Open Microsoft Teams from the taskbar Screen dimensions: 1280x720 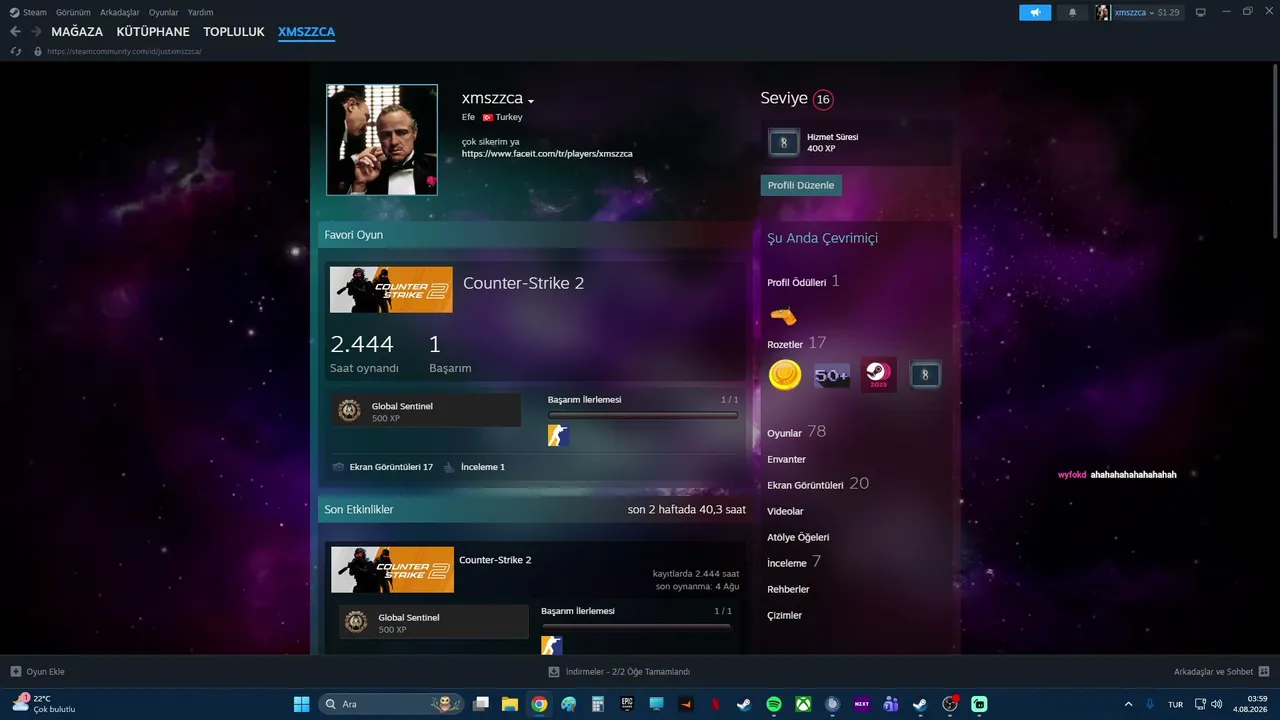[x=891, y=704]
